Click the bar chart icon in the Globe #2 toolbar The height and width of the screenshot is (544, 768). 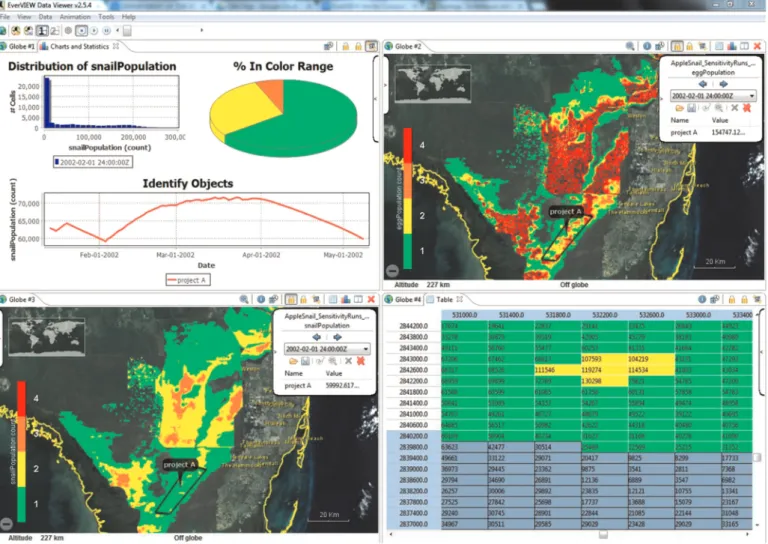(732, 46)
